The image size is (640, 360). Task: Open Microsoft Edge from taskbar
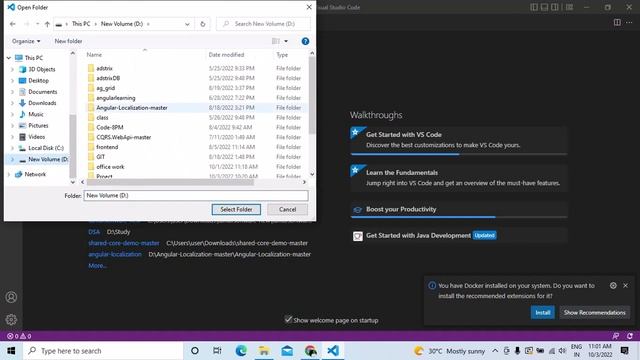[x=241, y=351]
